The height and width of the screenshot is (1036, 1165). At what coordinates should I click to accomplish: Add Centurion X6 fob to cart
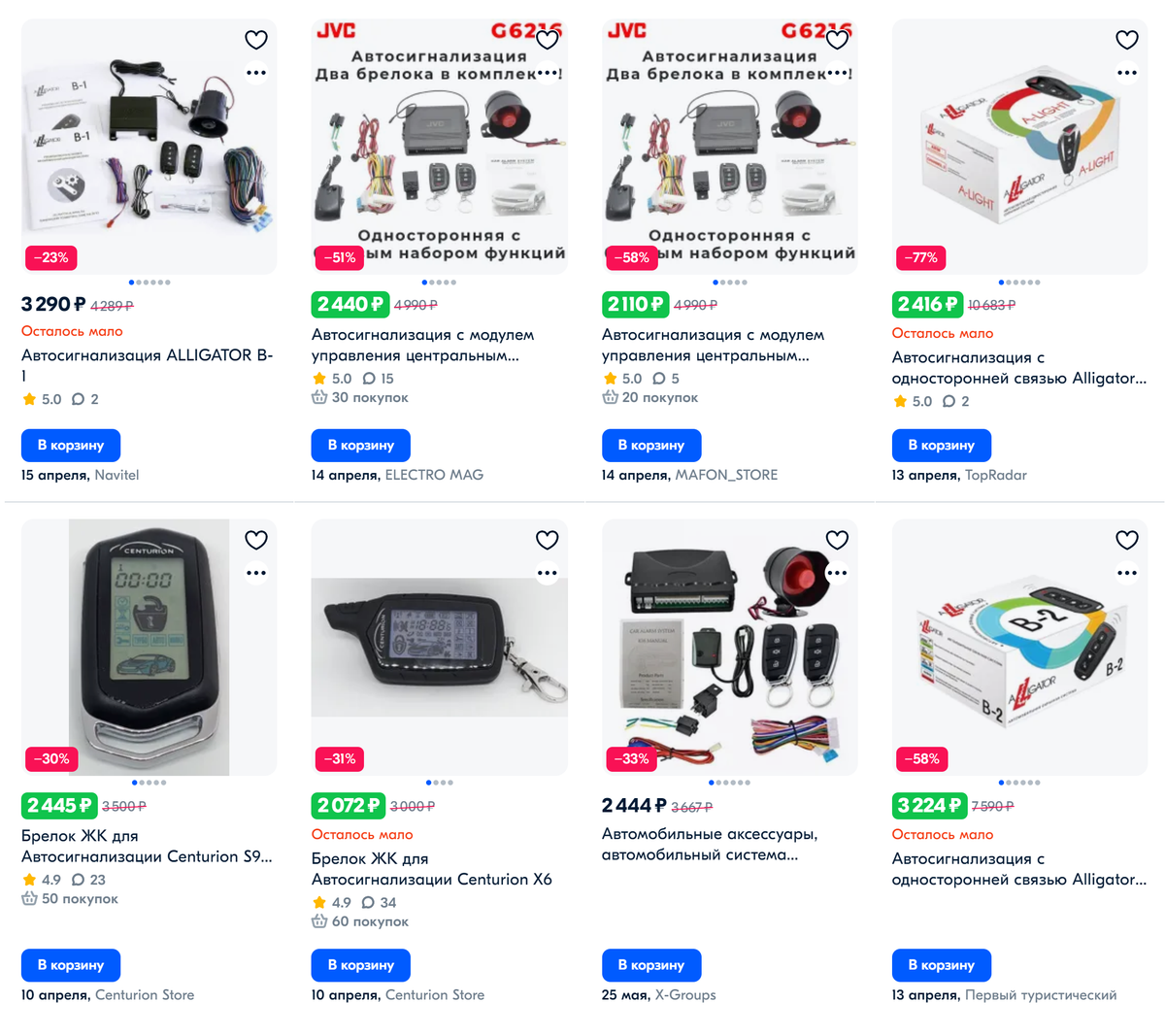pyautogui.click(x=361, y=965)
